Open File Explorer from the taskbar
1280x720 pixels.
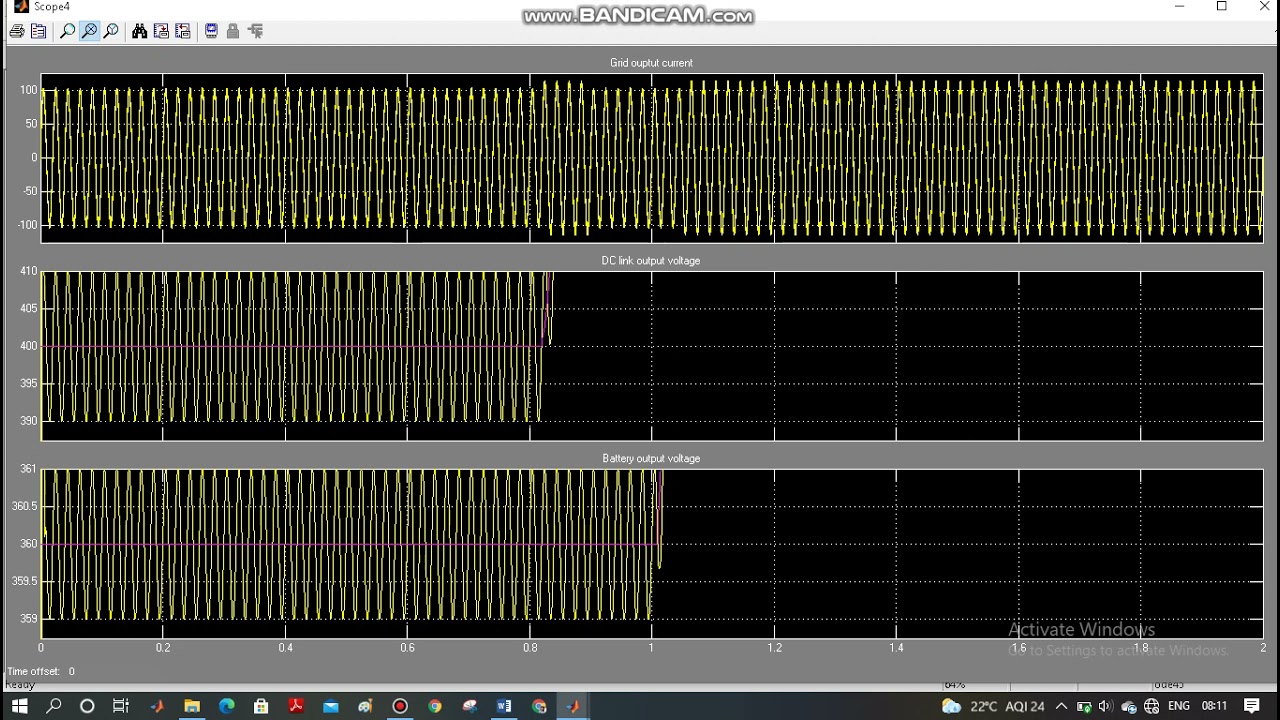pos(192,706)
